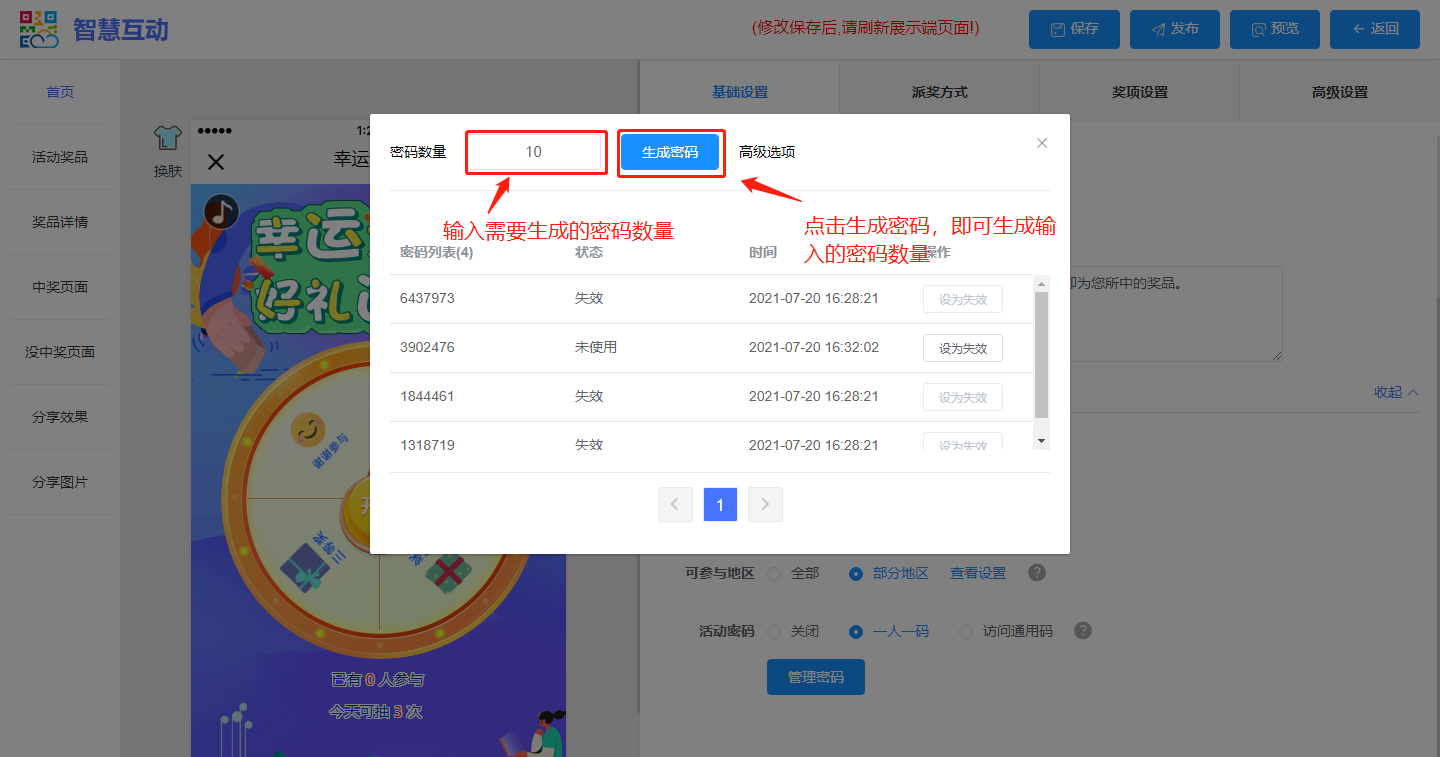The width and height of the screenshot is (1440, 757).
Task: Collapse the section using 收起
Action: coord(1396,392)
